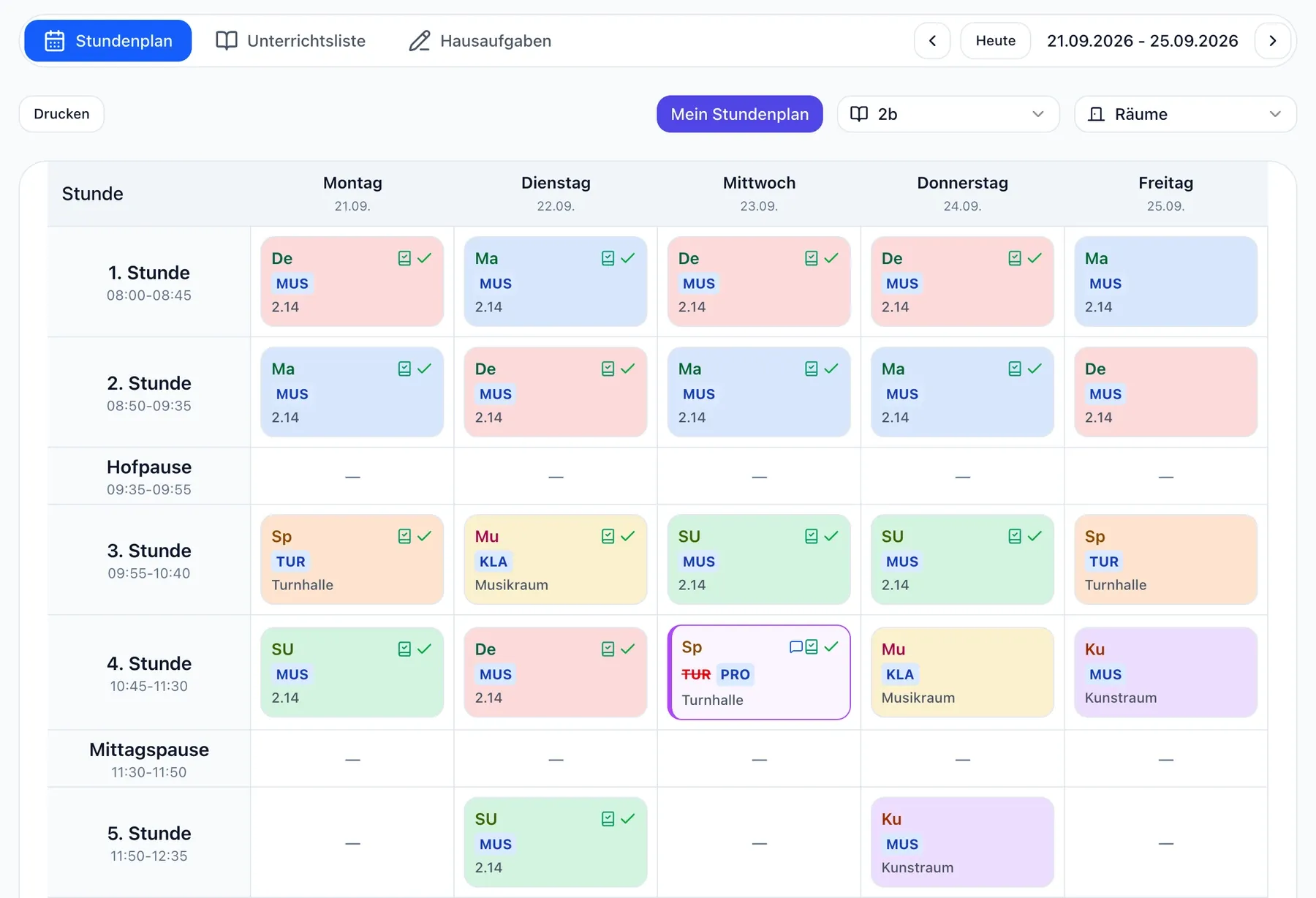Click the checklist icon on Monday Sp Turnhalle lesson
This screenshot has height=898, width=1316.
pyautogui.click(x=404, y=536)
